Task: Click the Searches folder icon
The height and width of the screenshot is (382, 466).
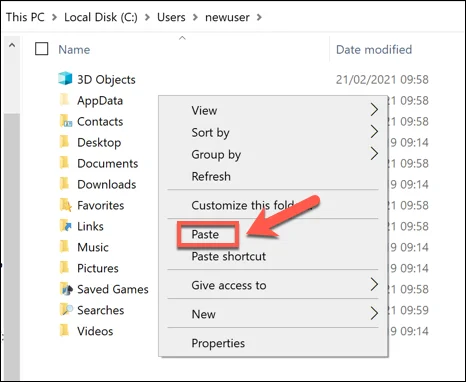Action: pyautogui.click(x=66, y=310)
